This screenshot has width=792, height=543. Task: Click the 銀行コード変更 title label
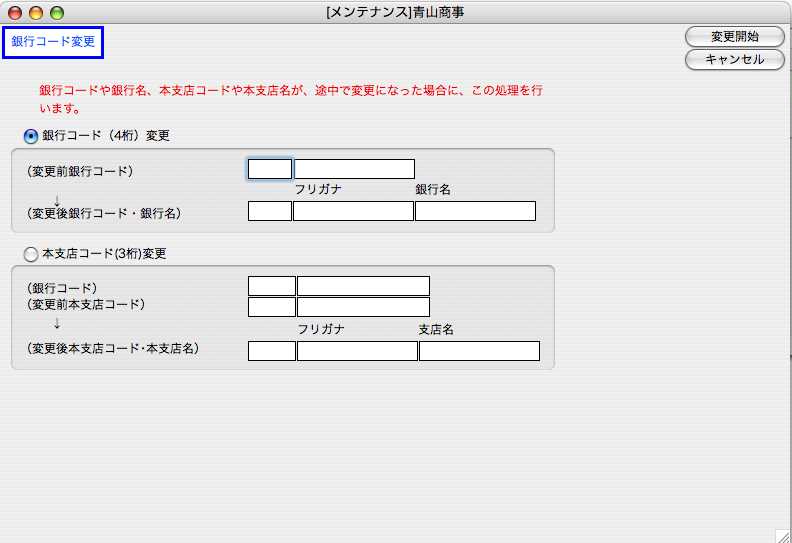(x=53, y=42)
